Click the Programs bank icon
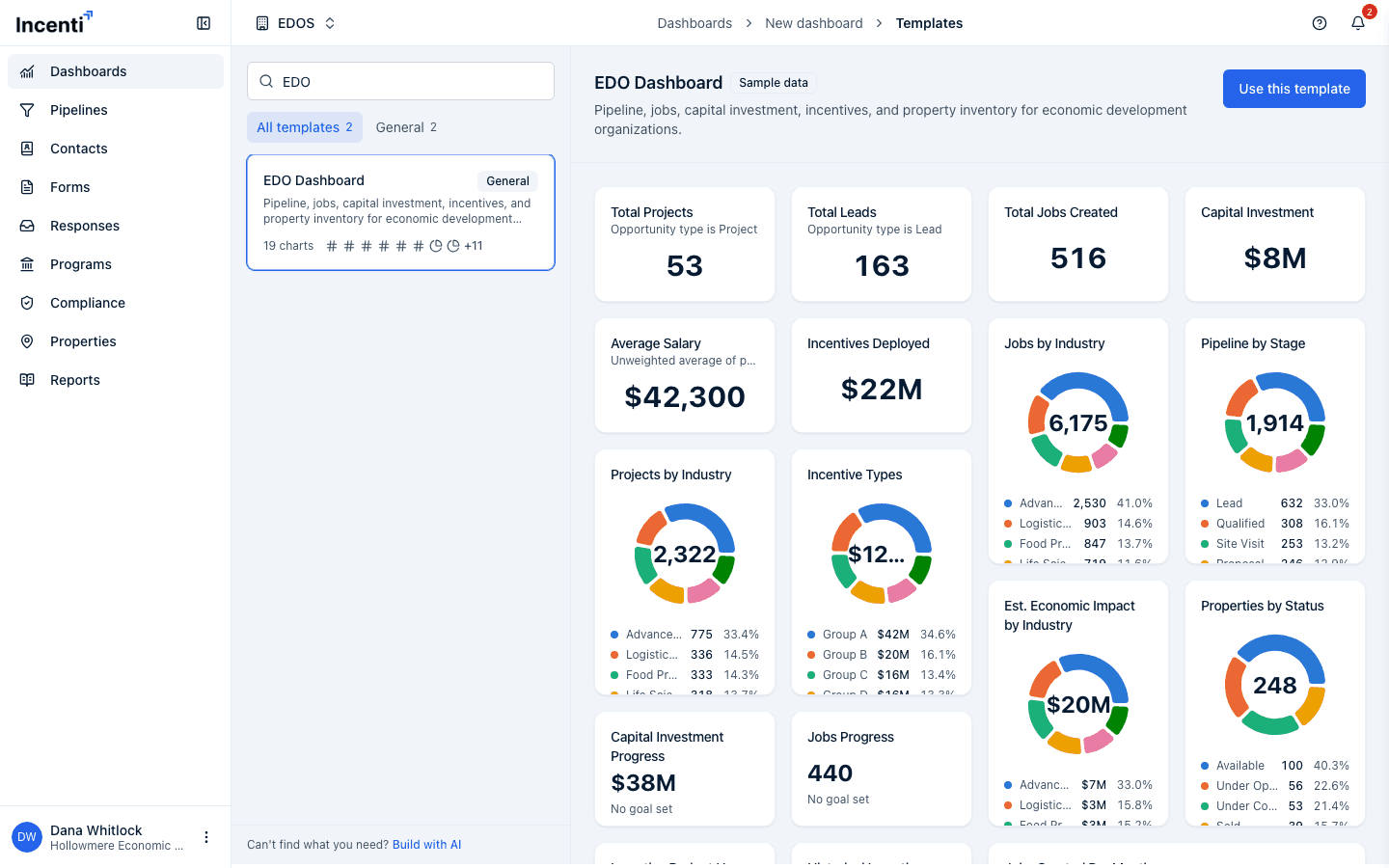This screenshot has width=1389, height=868. pyautogui.click(x=27, y=264)
